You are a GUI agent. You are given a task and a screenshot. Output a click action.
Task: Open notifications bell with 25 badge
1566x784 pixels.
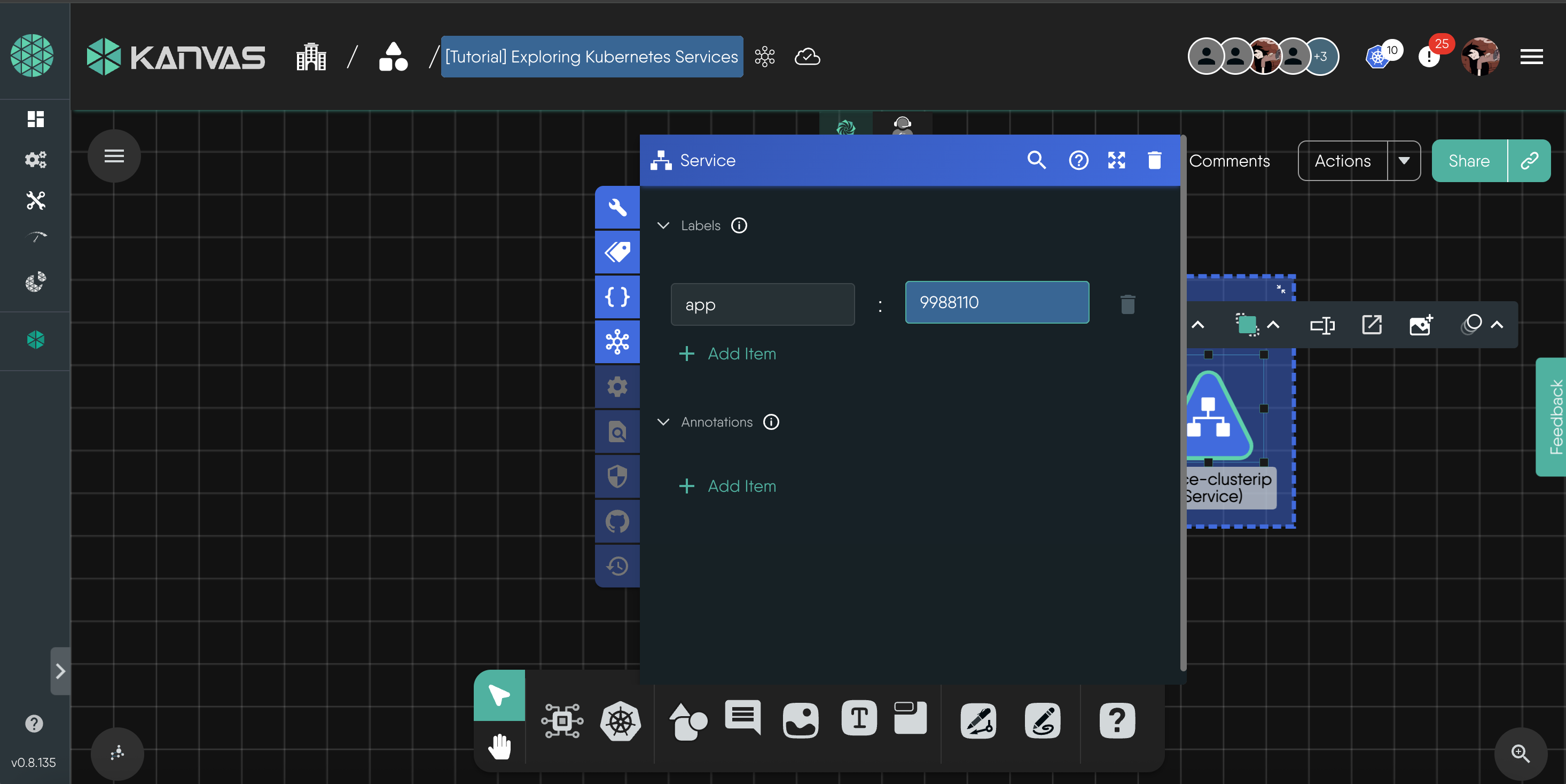click(x=1429, y=57)
